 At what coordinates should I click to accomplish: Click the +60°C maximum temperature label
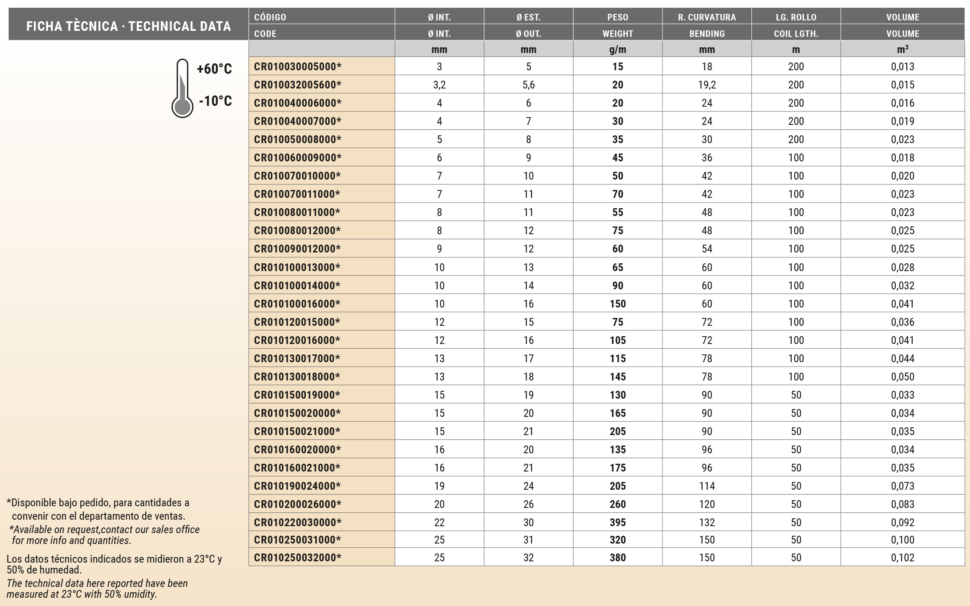click(214, 69)
